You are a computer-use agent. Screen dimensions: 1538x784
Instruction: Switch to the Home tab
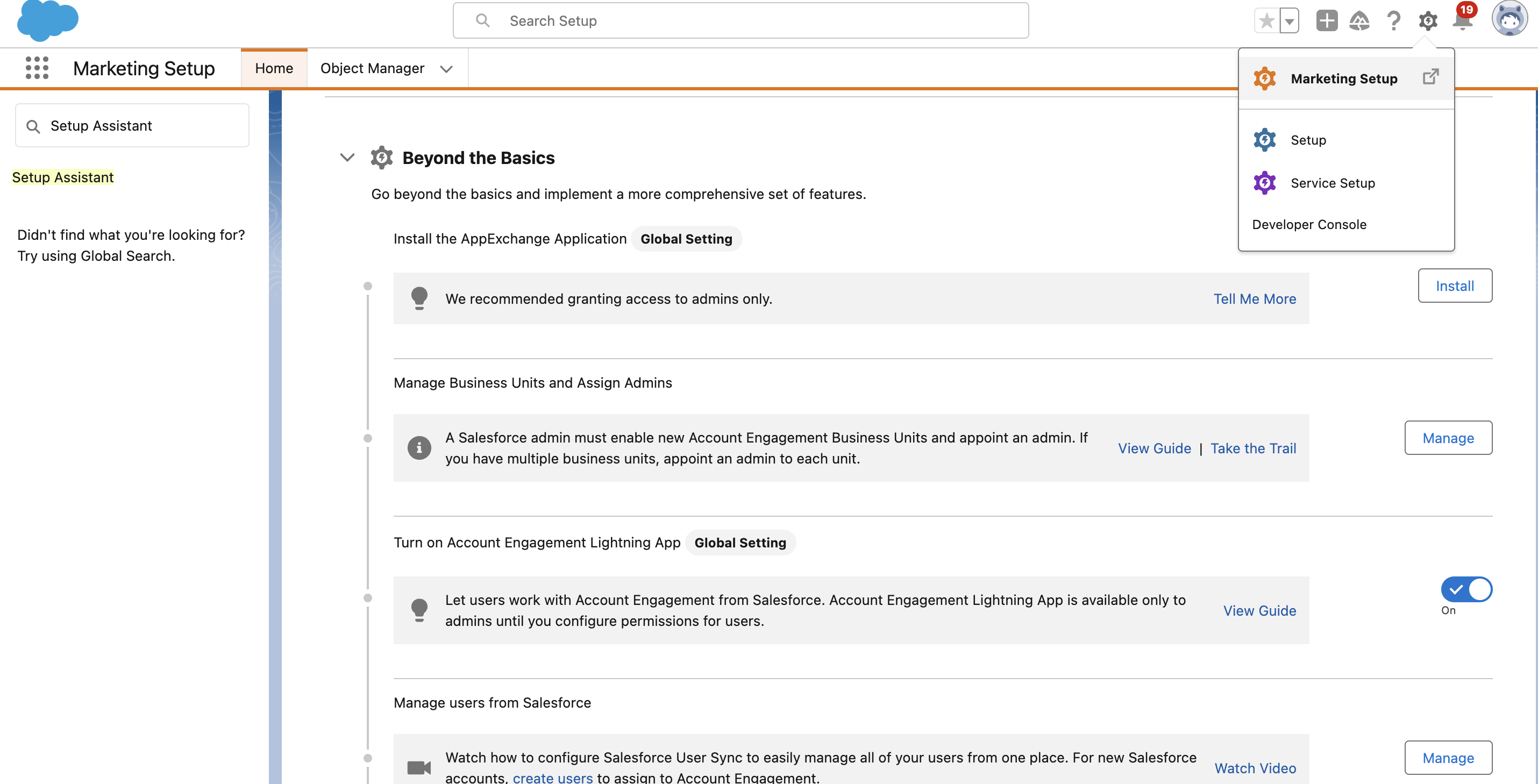point(273,68)
